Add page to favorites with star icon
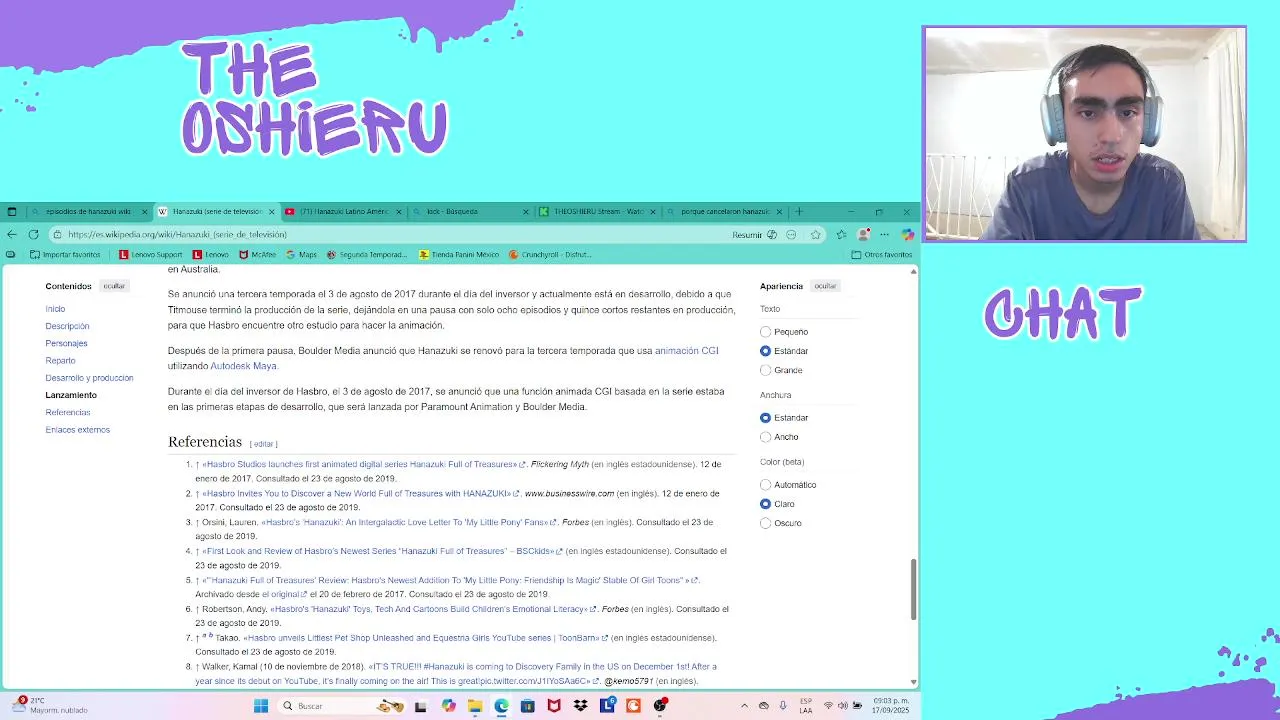 tap(816, 235)
